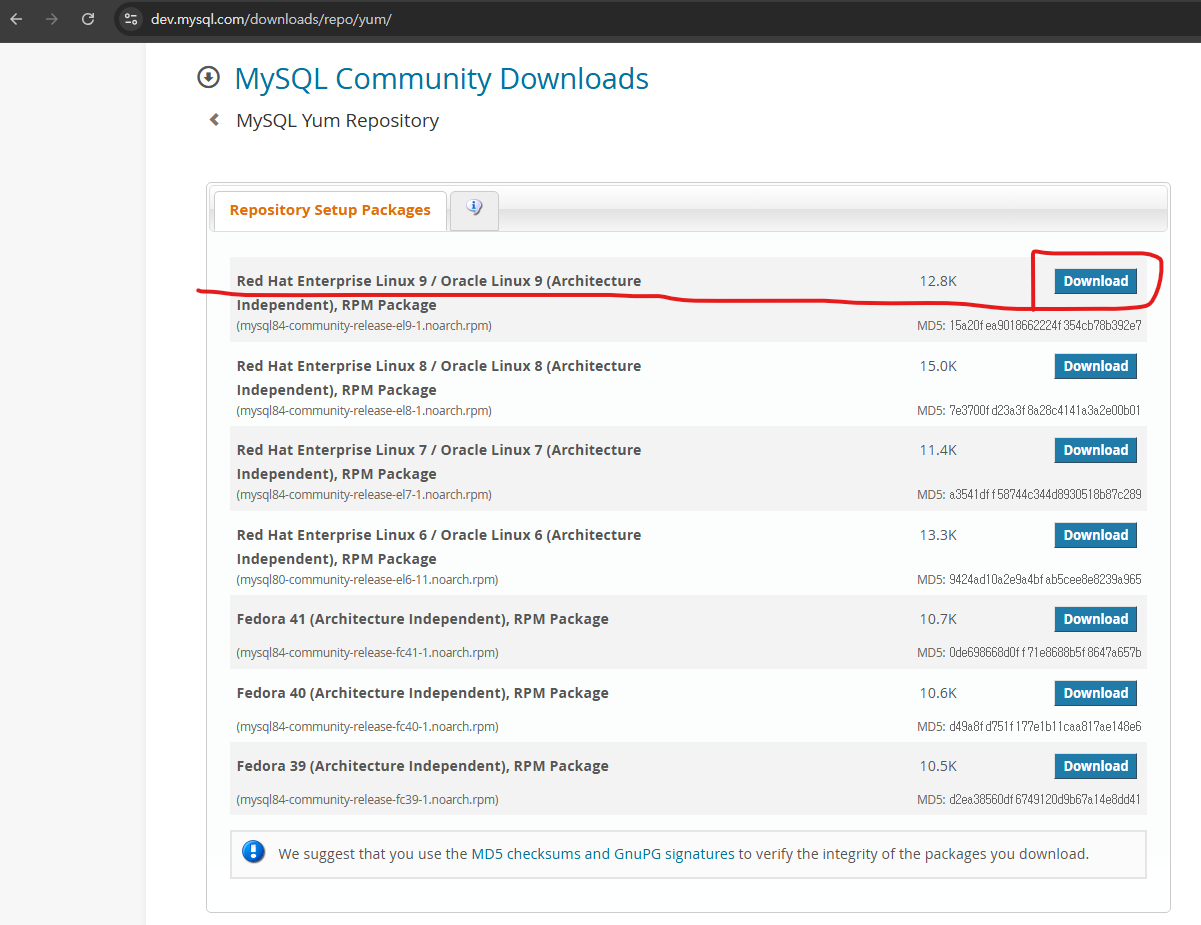Click the browser Back arrow

16,19
